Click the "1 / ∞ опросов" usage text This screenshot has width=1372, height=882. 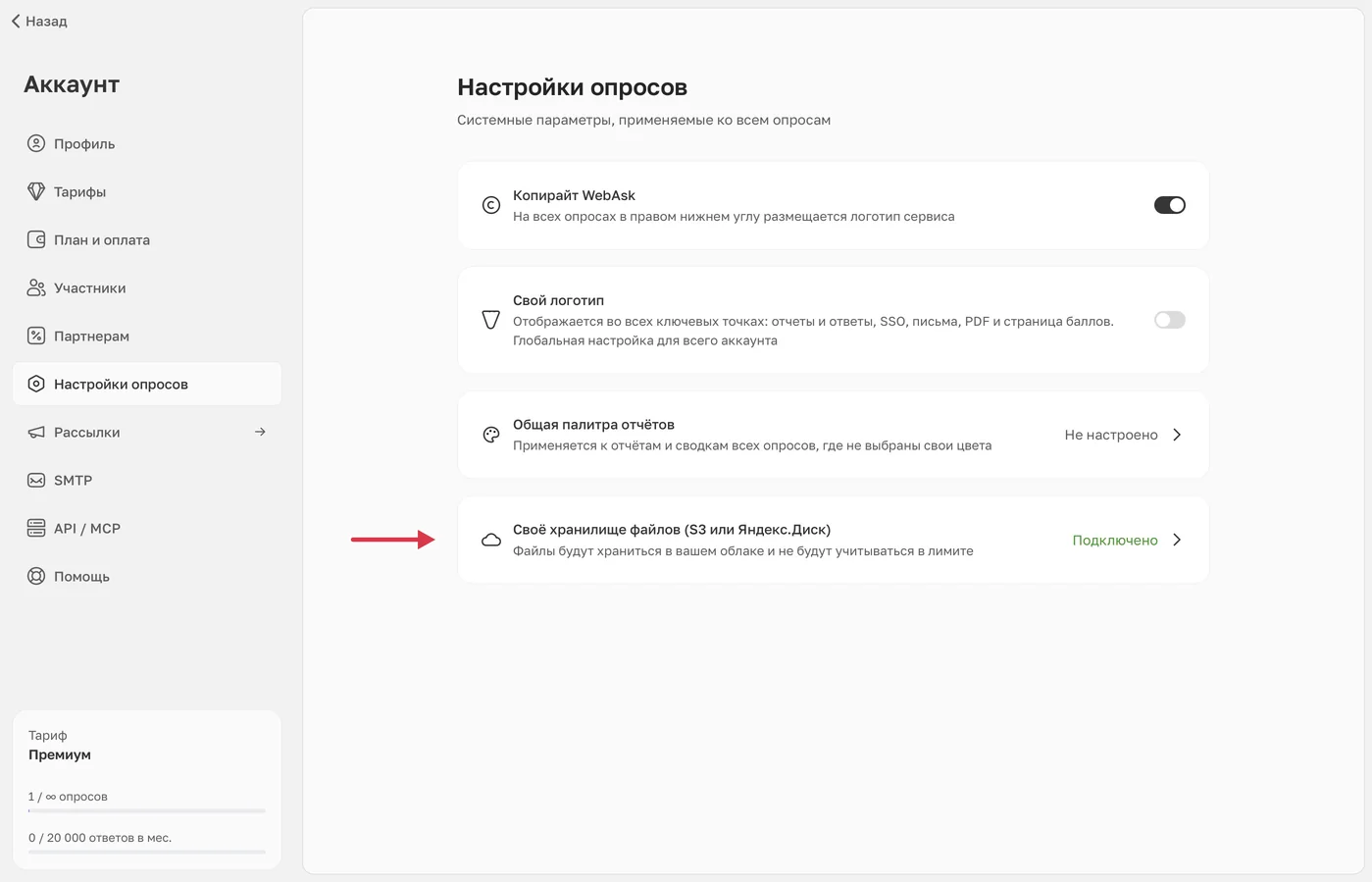click(68, 796)
